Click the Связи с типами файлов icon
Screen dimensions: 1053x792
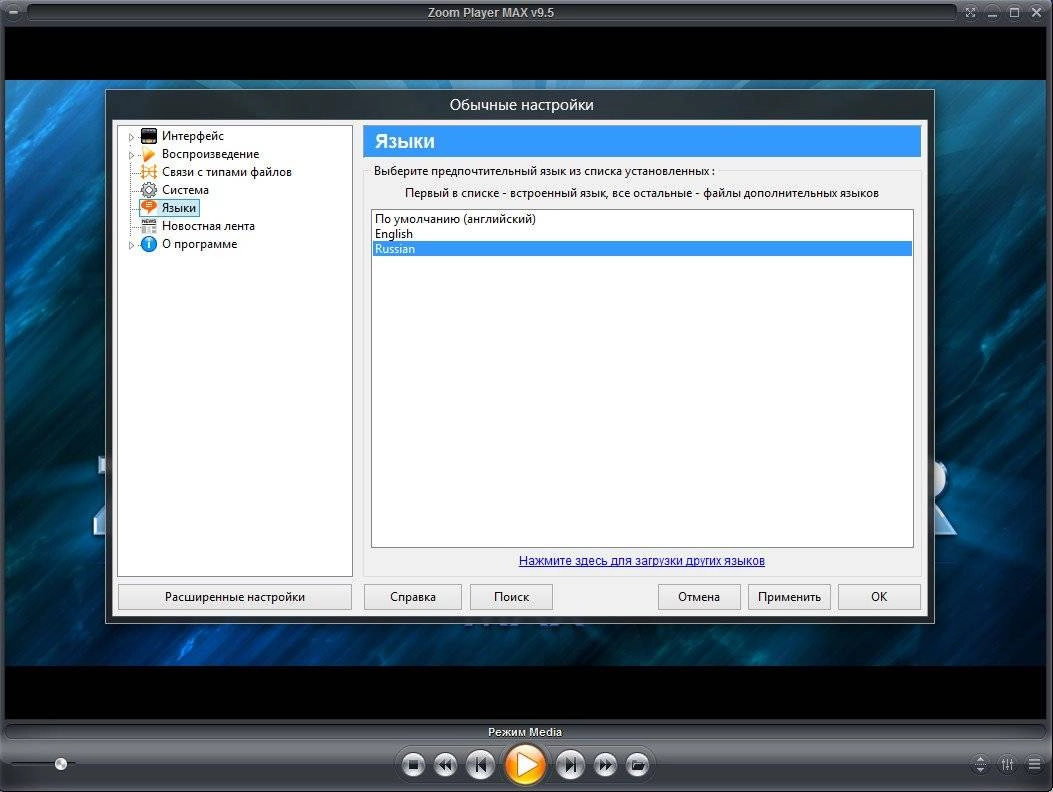point(148,172)
